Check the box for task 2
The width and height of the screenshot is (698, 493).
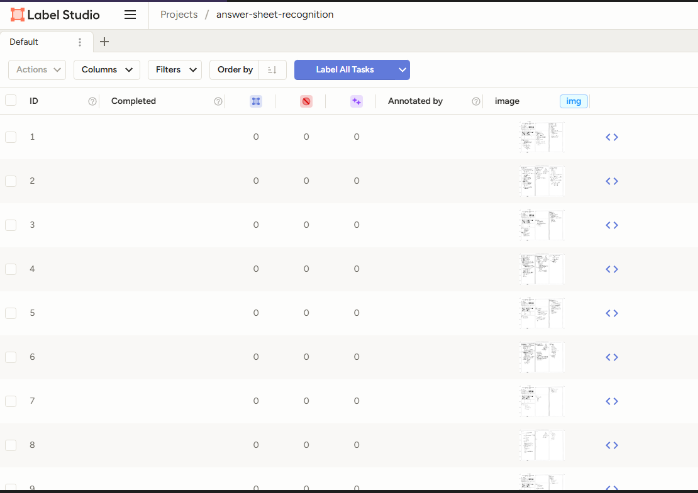pos(11,181)
